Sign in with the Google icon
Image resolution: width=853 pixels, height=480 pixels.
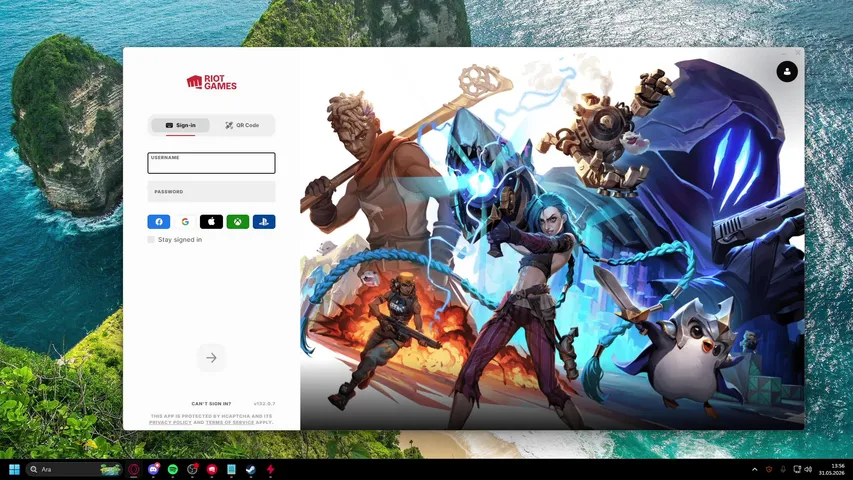click(185, 221)
